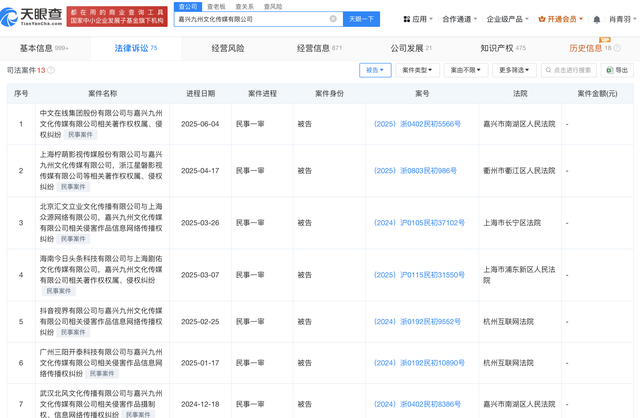This screenshot has height=418, width=640.
Task: Click the info icon next to 历史信息
Action: click(x=617, y=48)
